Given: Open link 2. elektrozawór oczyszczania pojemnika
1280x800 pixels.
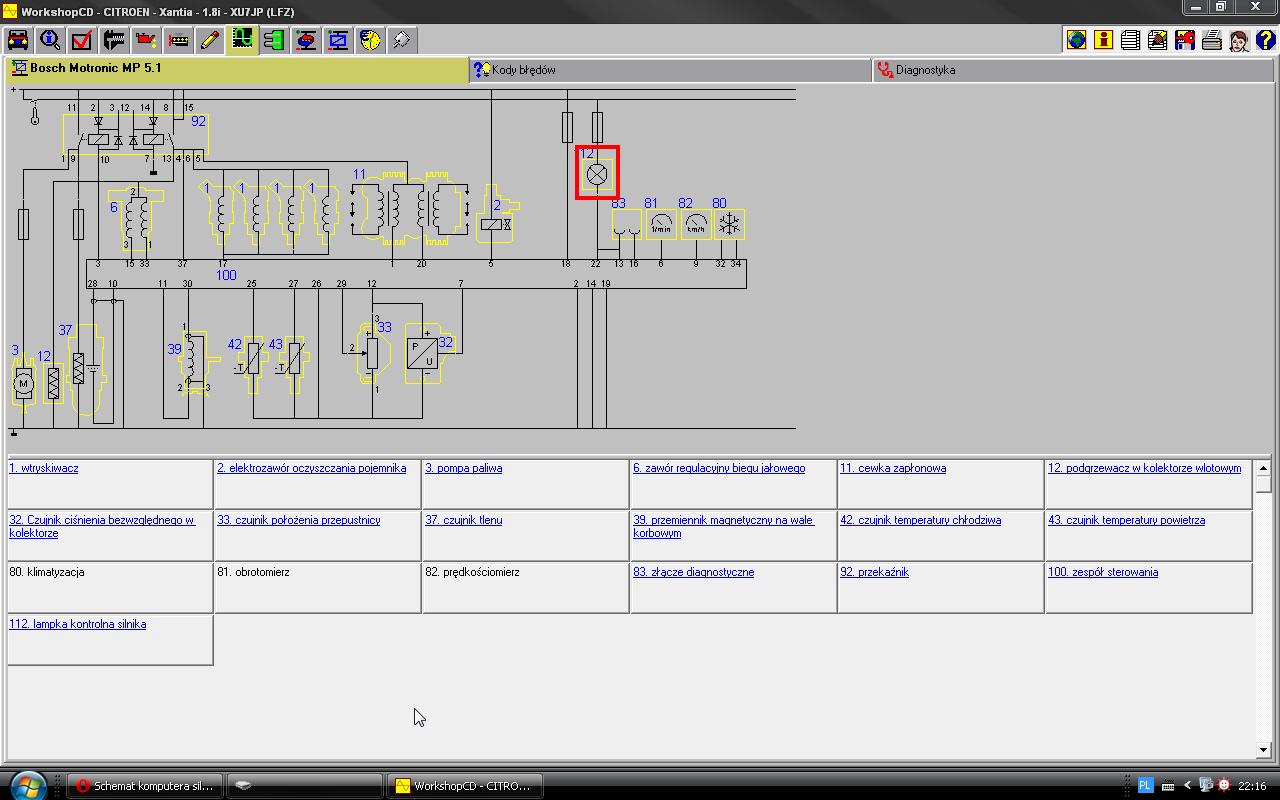Looking at the screenshot, I should 312,468.
